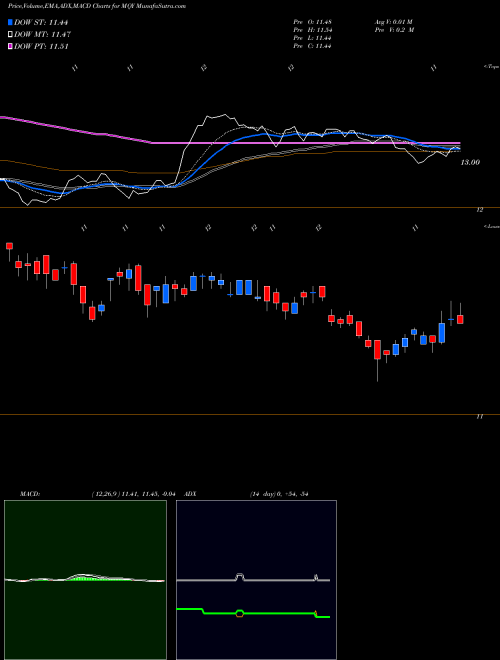This screenshot has width=500, height=660.
Task: Click inside the dark blue ADX indicator panel
Action: [256, 580]
